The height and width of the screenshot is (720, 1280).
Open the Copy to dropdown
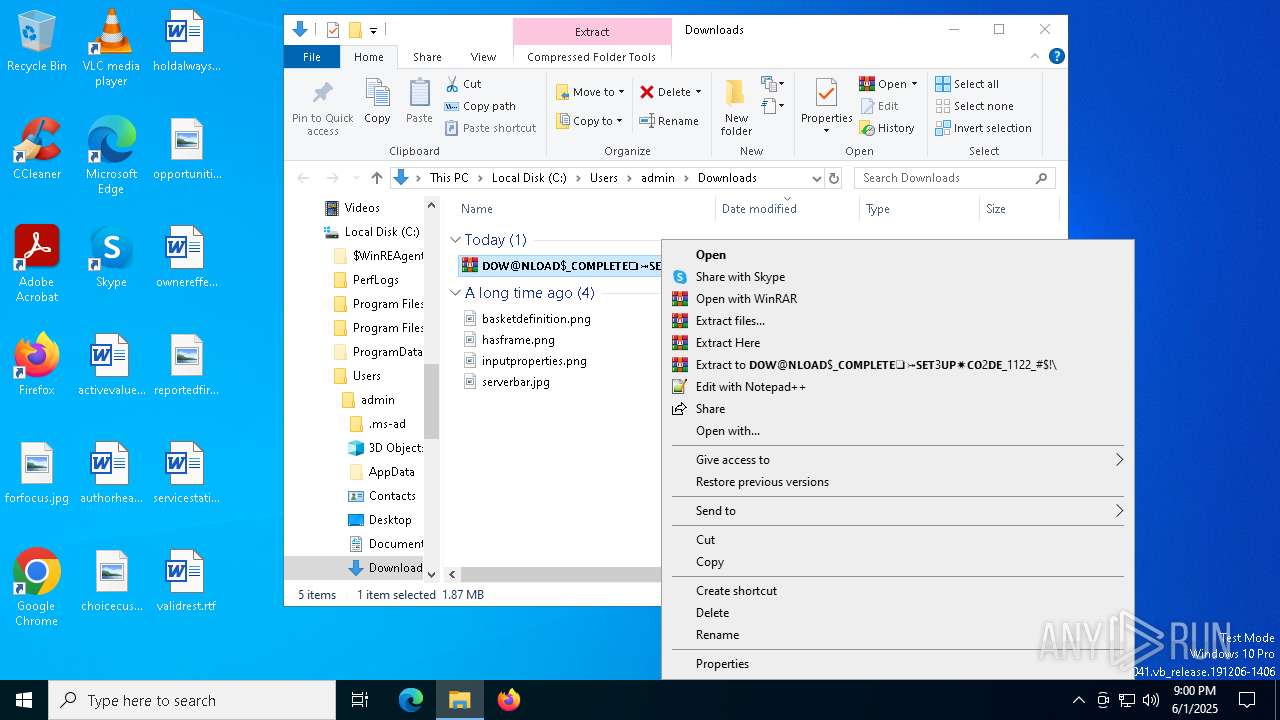coord(589,121)
